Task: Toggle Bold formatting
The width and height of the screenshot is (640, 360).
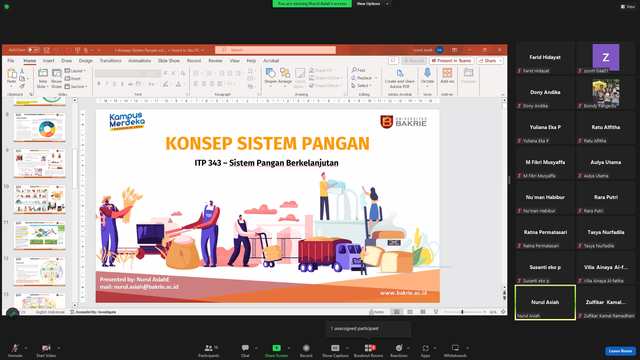Action: pos(99,84)
